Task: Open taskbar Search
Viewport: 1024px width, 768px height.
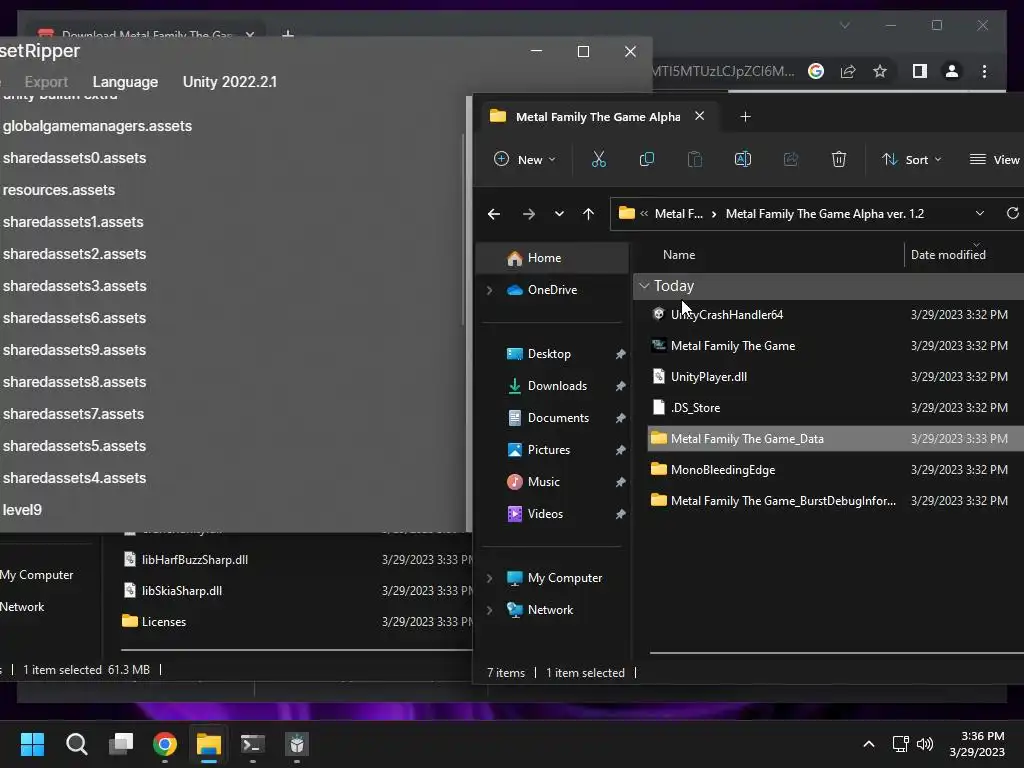Action: click(x=76, y=744)
